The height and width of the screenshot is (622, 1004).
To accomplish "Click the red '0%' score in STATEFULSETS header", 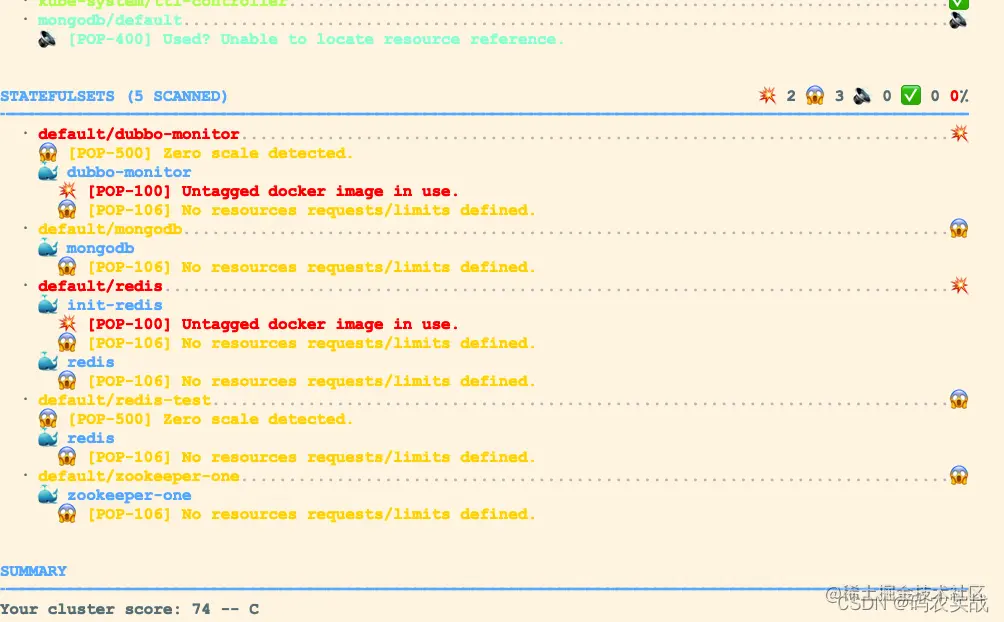I will click(x=959, y=96).
